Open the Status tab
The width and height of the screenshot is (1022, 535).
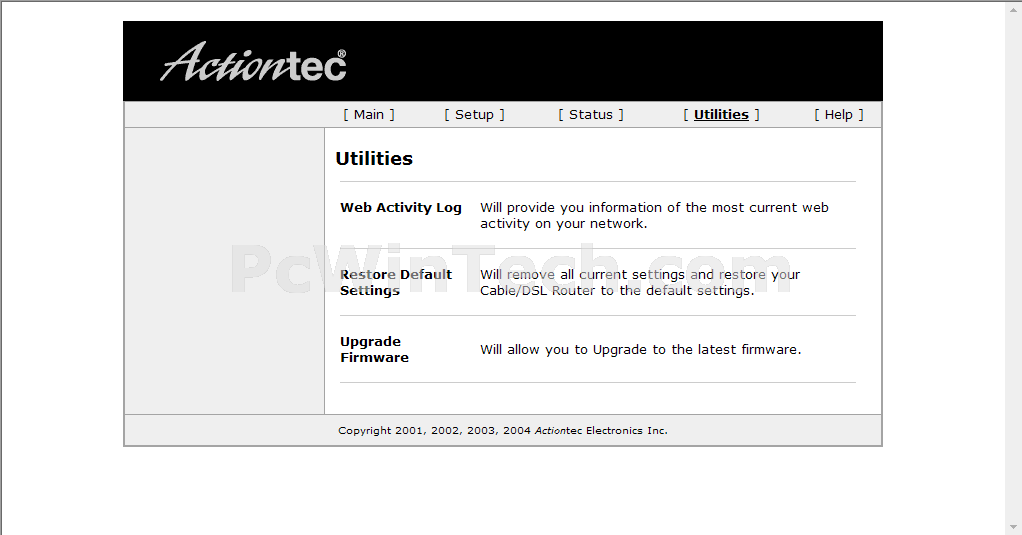[x=591, y=115]
